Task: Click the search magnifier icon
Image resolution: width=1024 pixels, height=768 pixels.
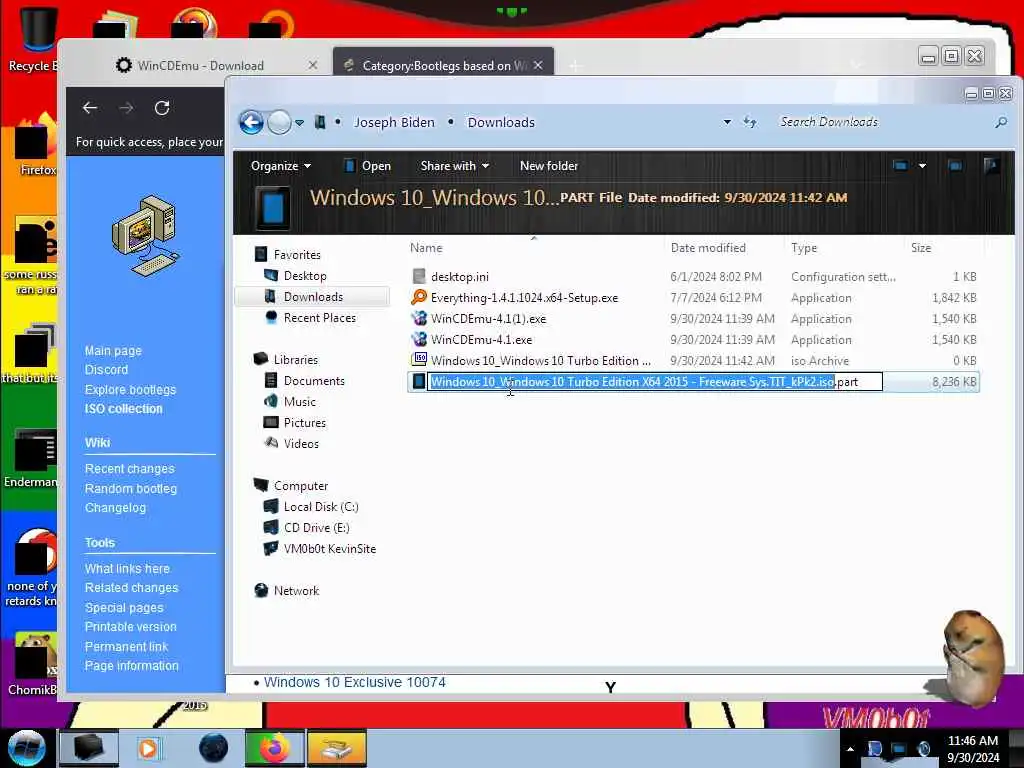Action: point(1001,122)
